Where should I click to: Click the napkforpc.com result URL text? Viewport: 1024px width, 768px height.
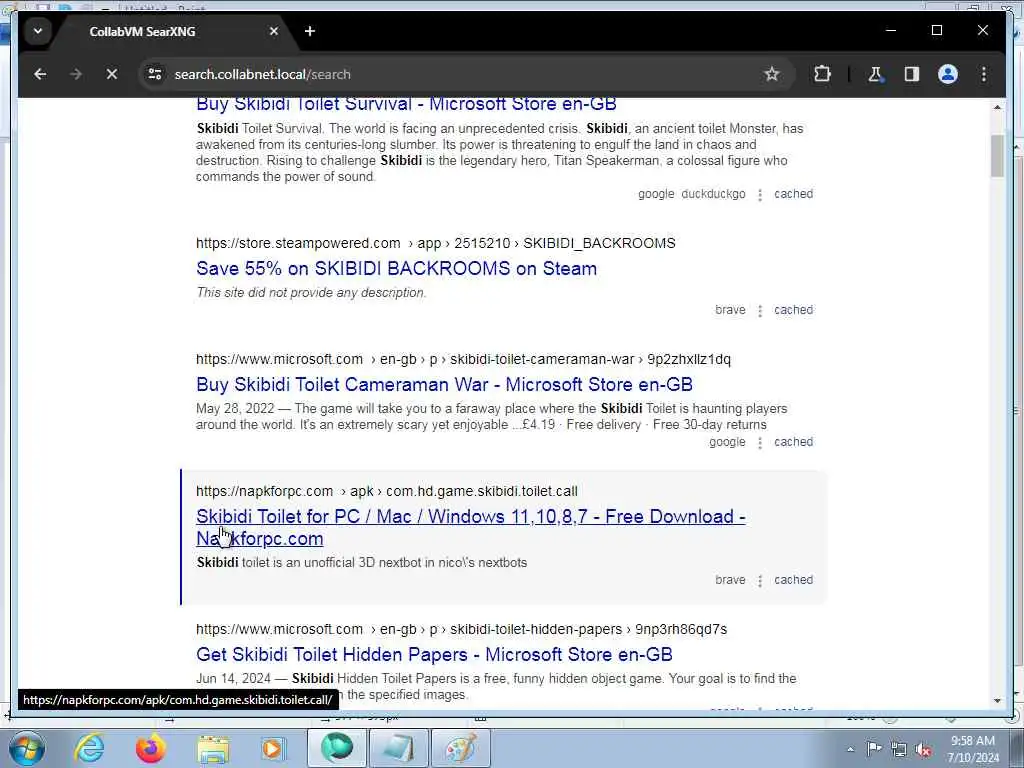tap(387, 491)
